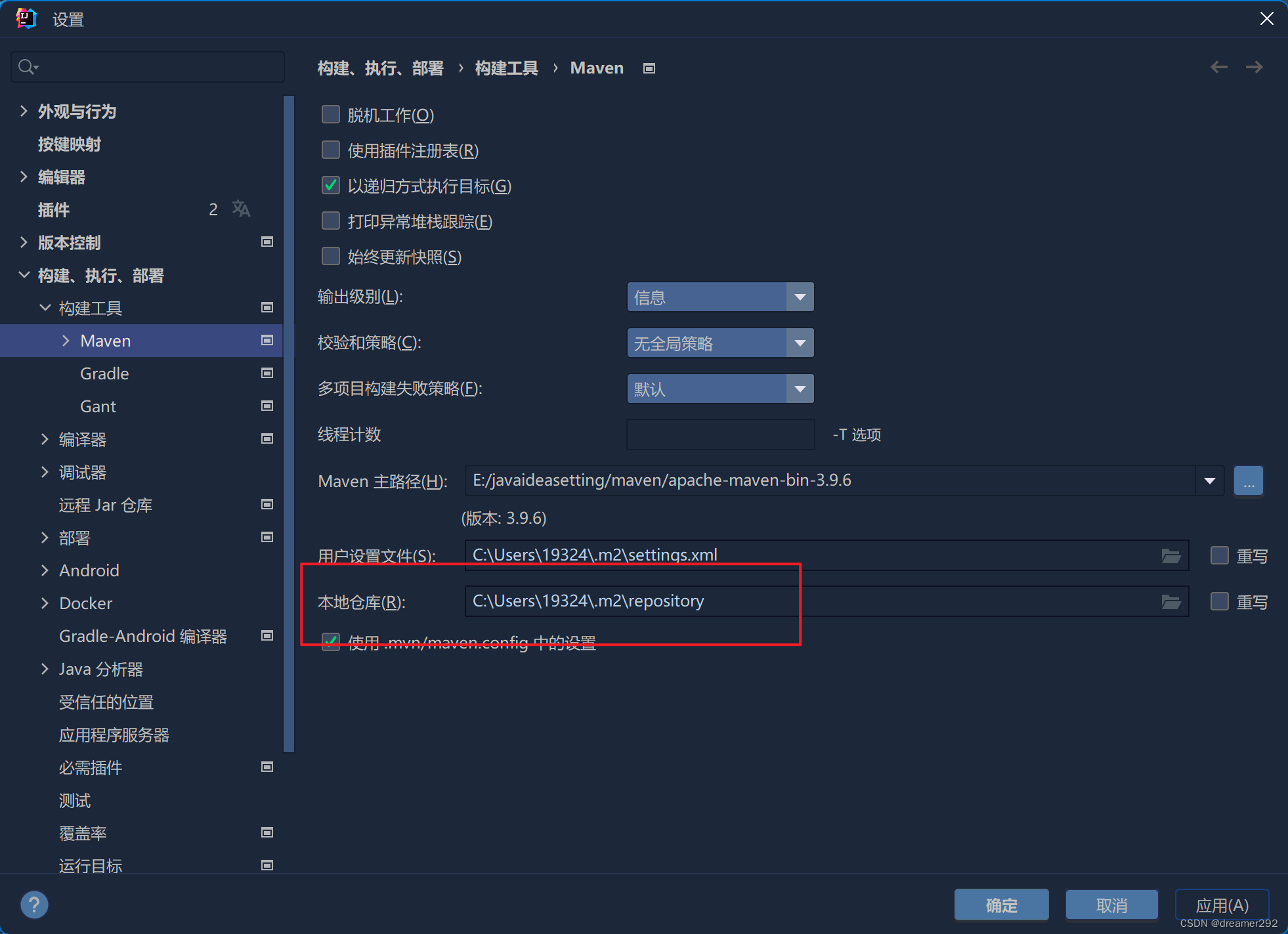Enable the Work offline checkbox

330,115
